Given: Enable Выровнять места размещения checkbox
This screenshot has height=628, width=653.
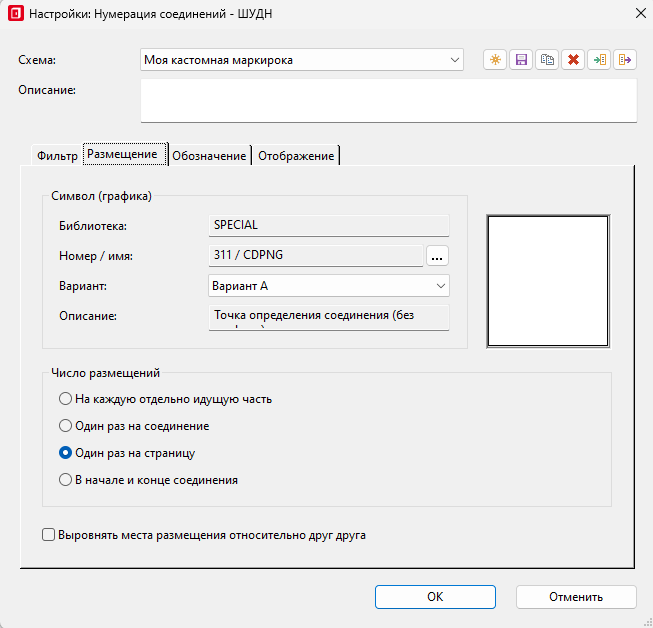Looking at the screenshot, I should click(x=204, y=535).
